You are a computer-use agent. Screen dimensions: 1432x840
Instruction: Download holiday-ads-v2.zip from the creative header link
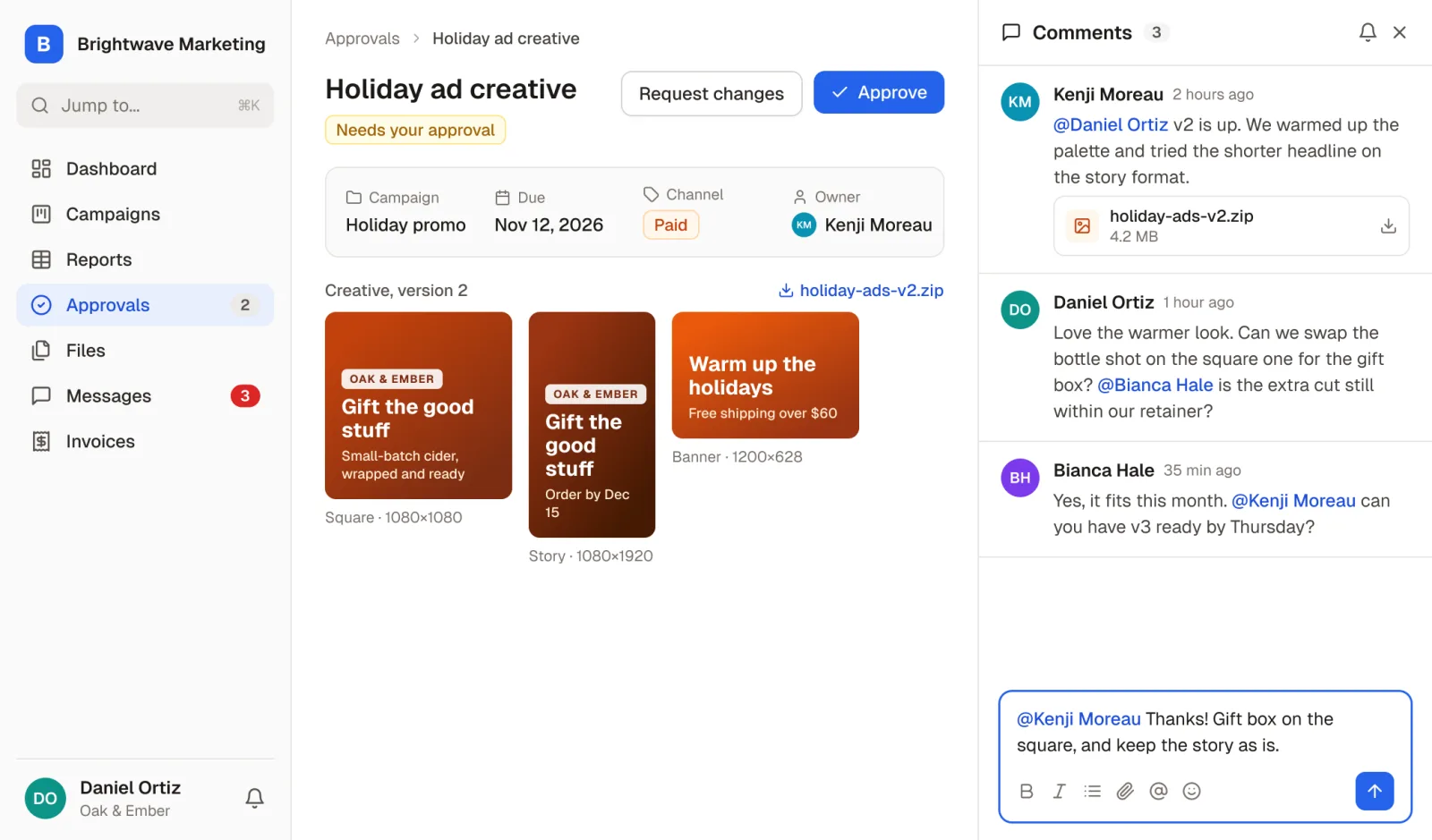coord(861,291)
